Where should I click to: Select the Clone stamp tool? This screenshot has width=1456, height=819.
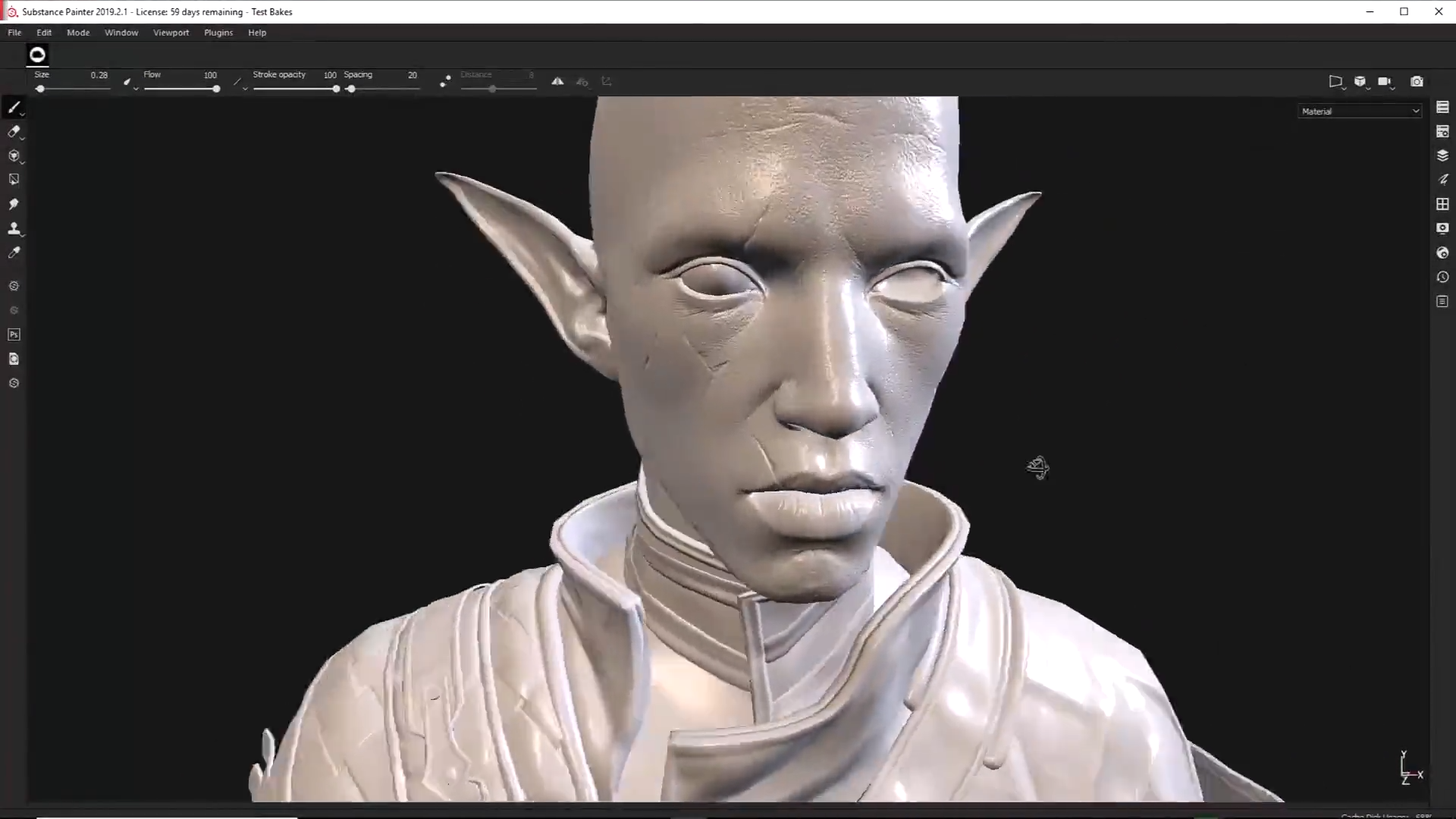(14, 228)
